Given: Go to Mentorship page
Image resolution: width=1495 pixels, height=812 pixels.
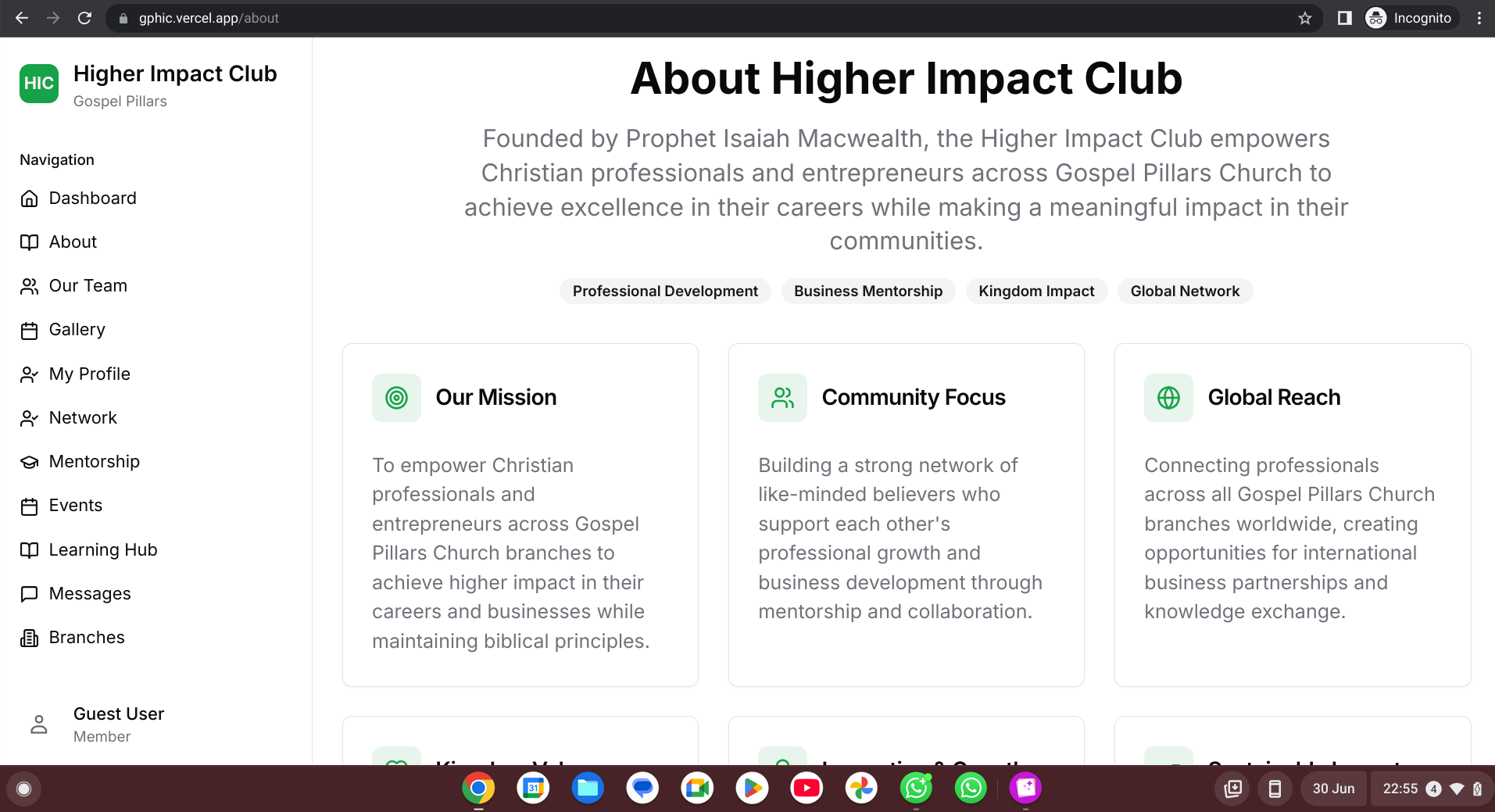Looking at the screenshot, I should click(x=156, y=462).
